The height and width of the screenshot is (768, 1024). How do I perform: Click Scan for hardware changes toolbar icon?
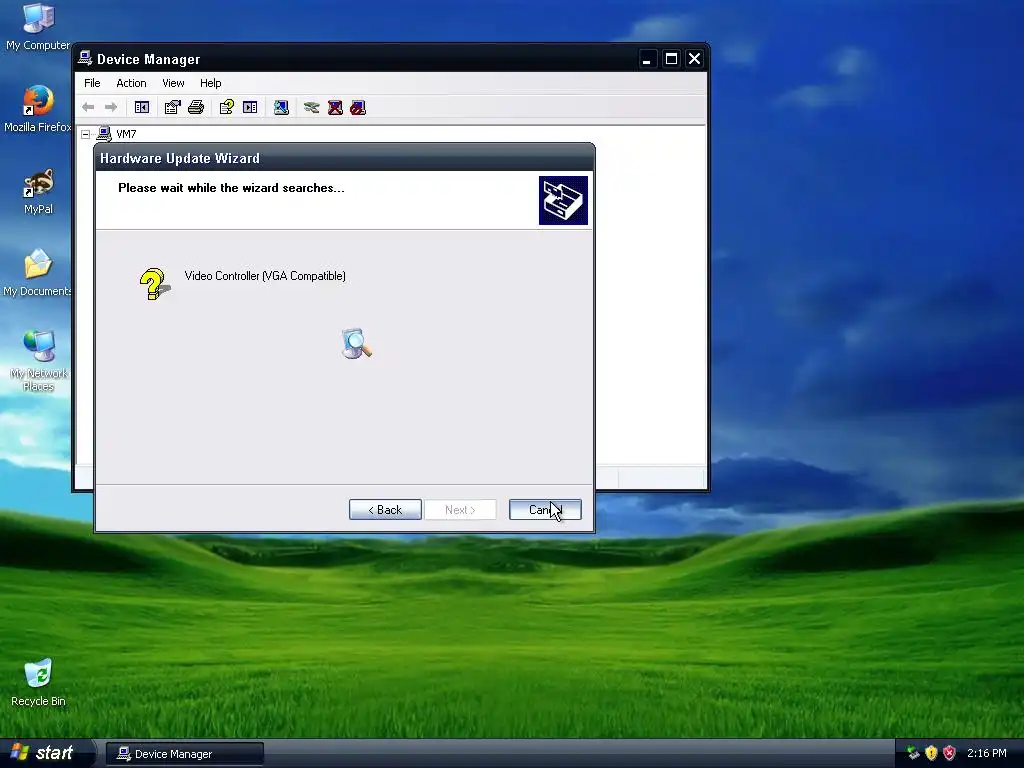click(281, 107)
